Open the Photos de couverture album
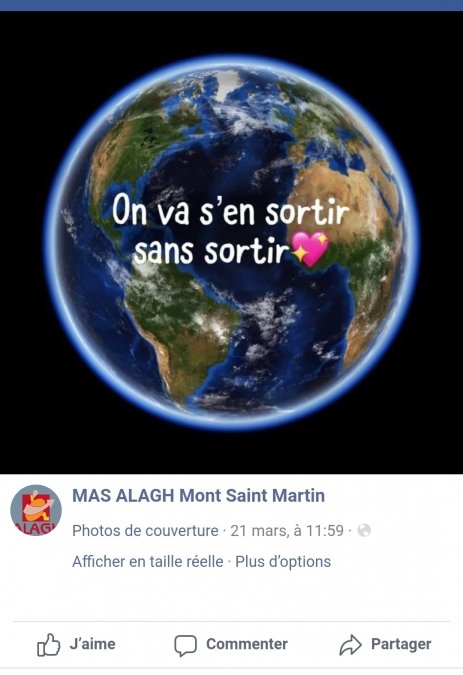463x675 pixels. tap(145, 530)
